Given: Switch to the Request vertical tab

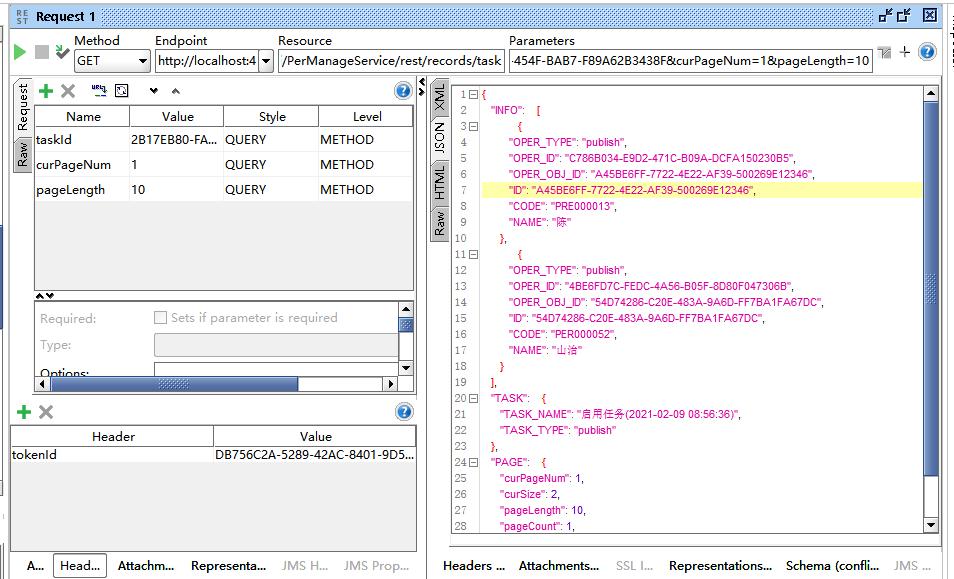Looking at the screenshot, I should (23, 107).
